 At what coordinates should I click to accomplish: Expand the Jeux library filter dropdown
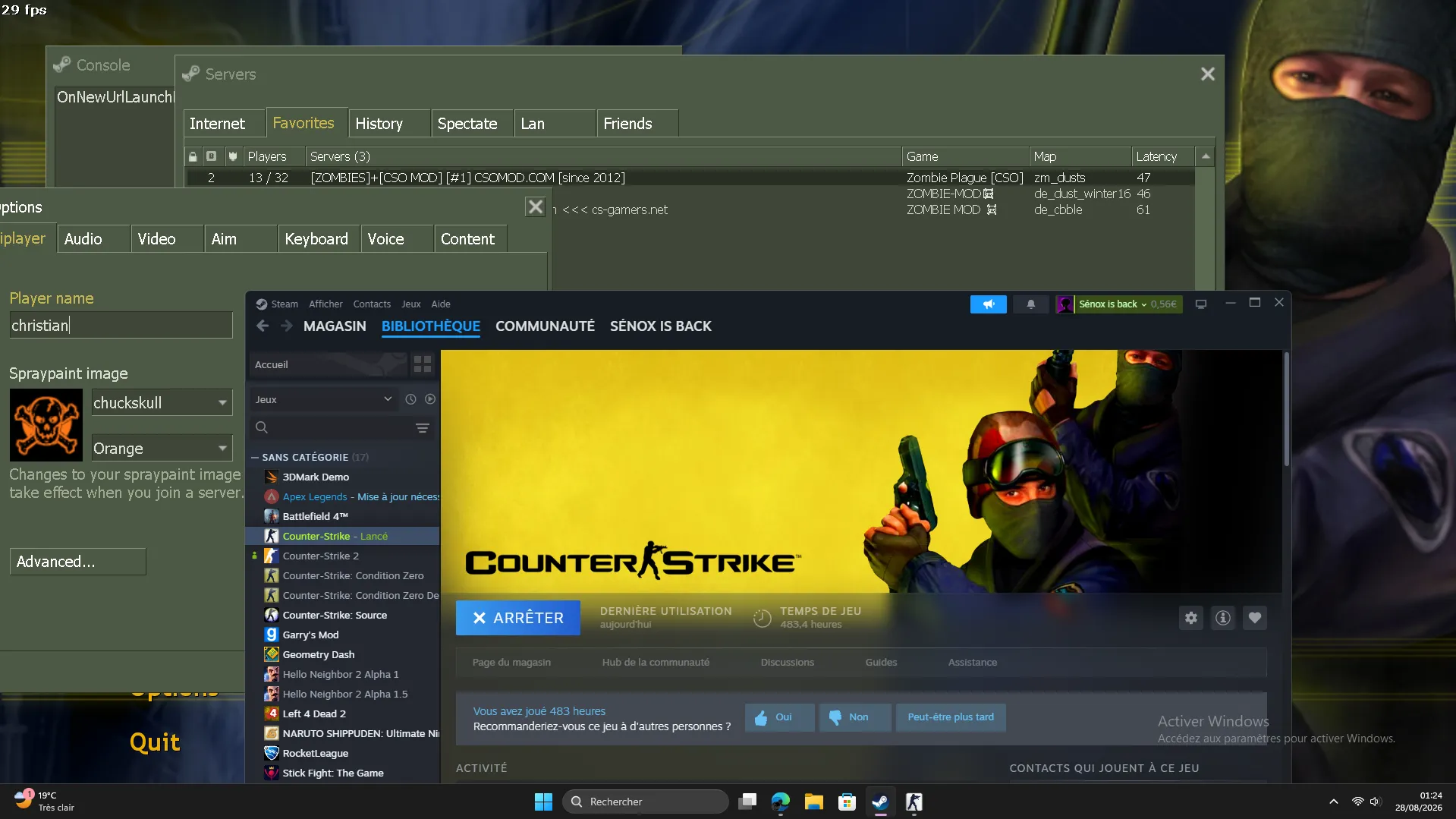coord(324,399)
